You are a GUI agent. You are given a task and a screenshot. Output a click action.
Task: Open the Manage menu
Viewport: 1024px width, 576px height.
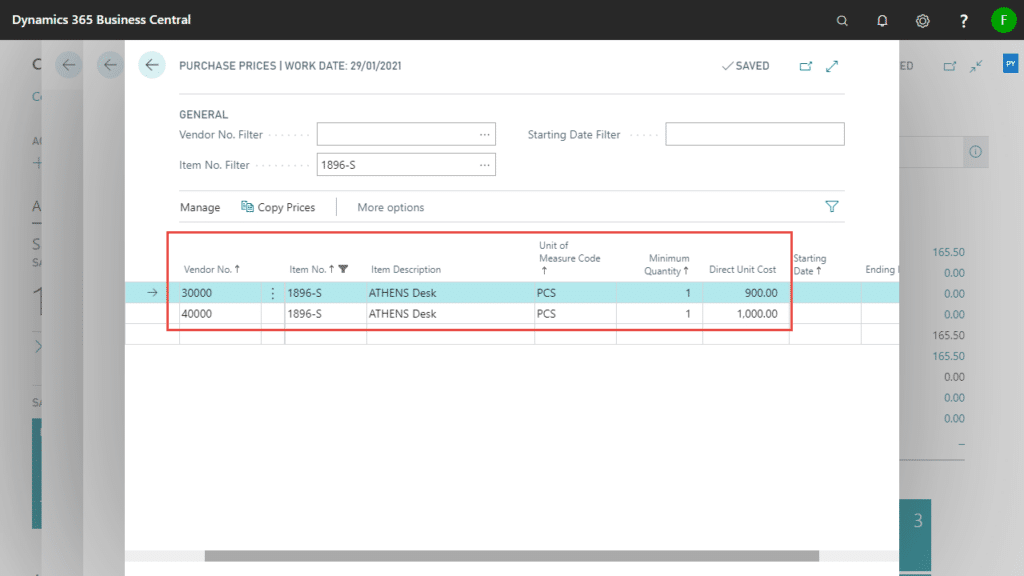(200, 207)
